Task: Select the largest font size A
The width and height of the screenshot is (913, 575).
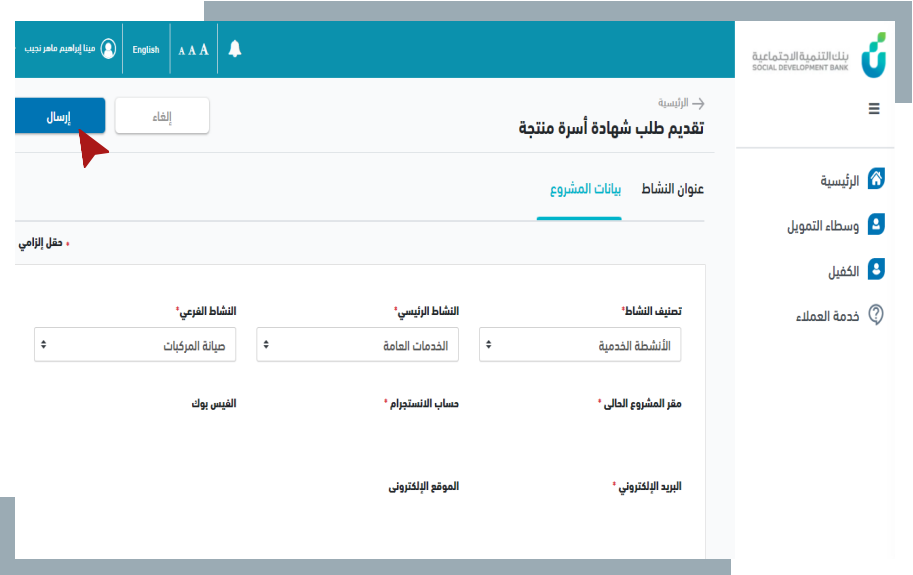Action: pyautogui.click(x=204, y=49)
